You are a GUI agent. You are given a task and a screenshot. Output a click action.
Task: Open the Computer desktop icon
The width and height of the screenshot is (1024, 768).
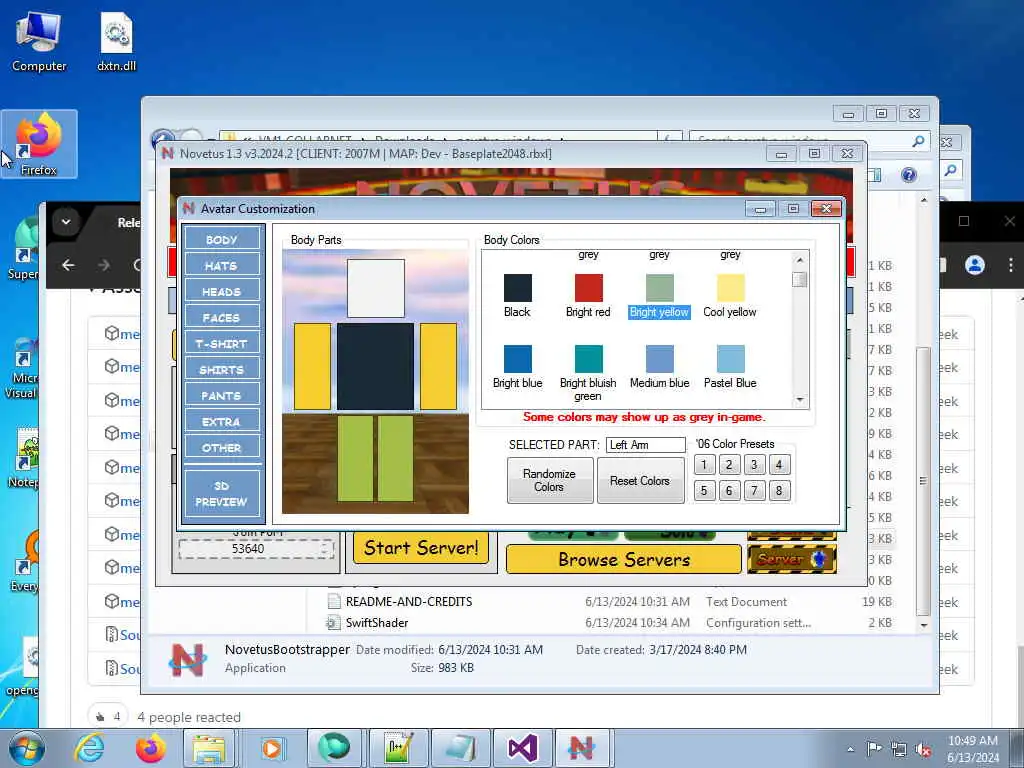point(39,41)
